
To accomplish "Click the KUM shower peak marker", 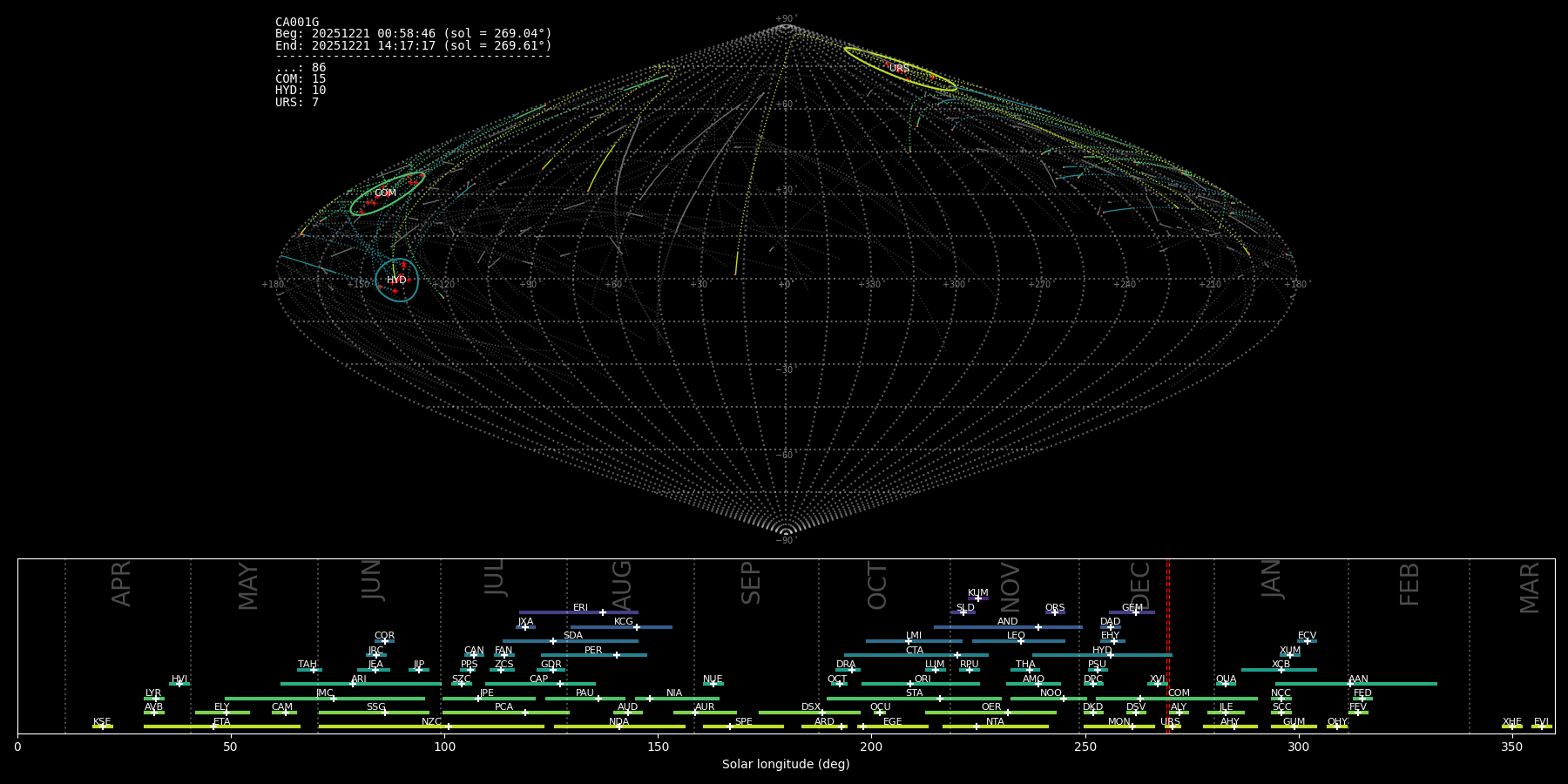I will coord(977,598).
